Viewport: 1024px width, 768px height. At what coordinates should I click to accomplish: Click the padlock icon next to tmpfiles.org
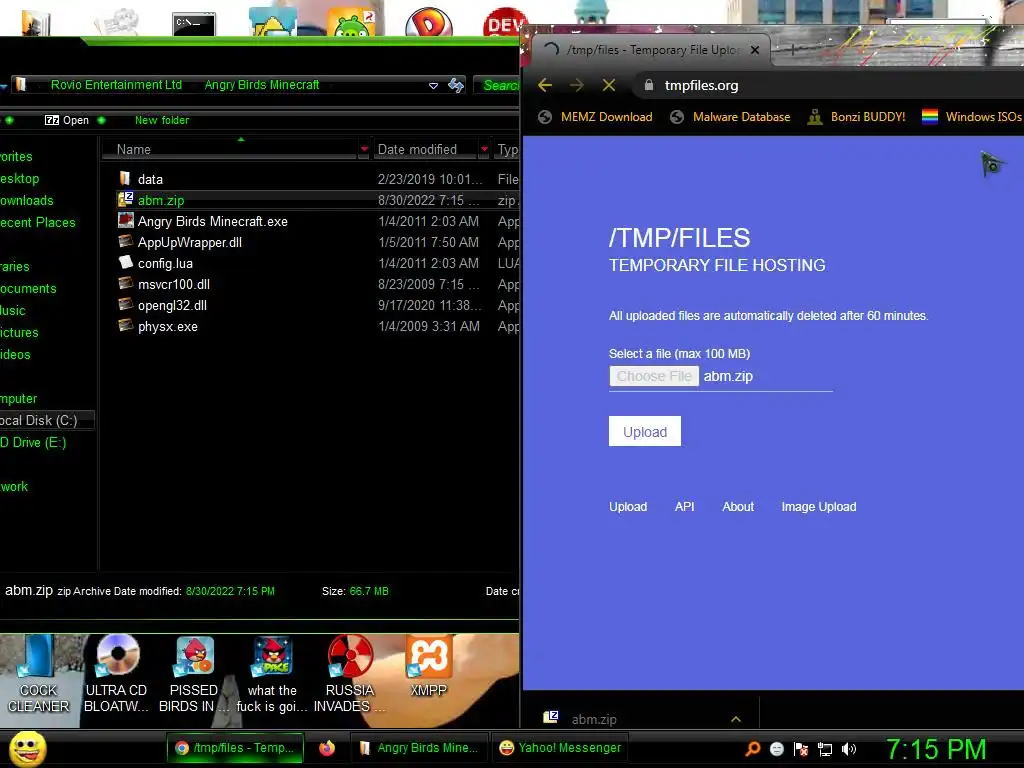[x=648, y=85]
